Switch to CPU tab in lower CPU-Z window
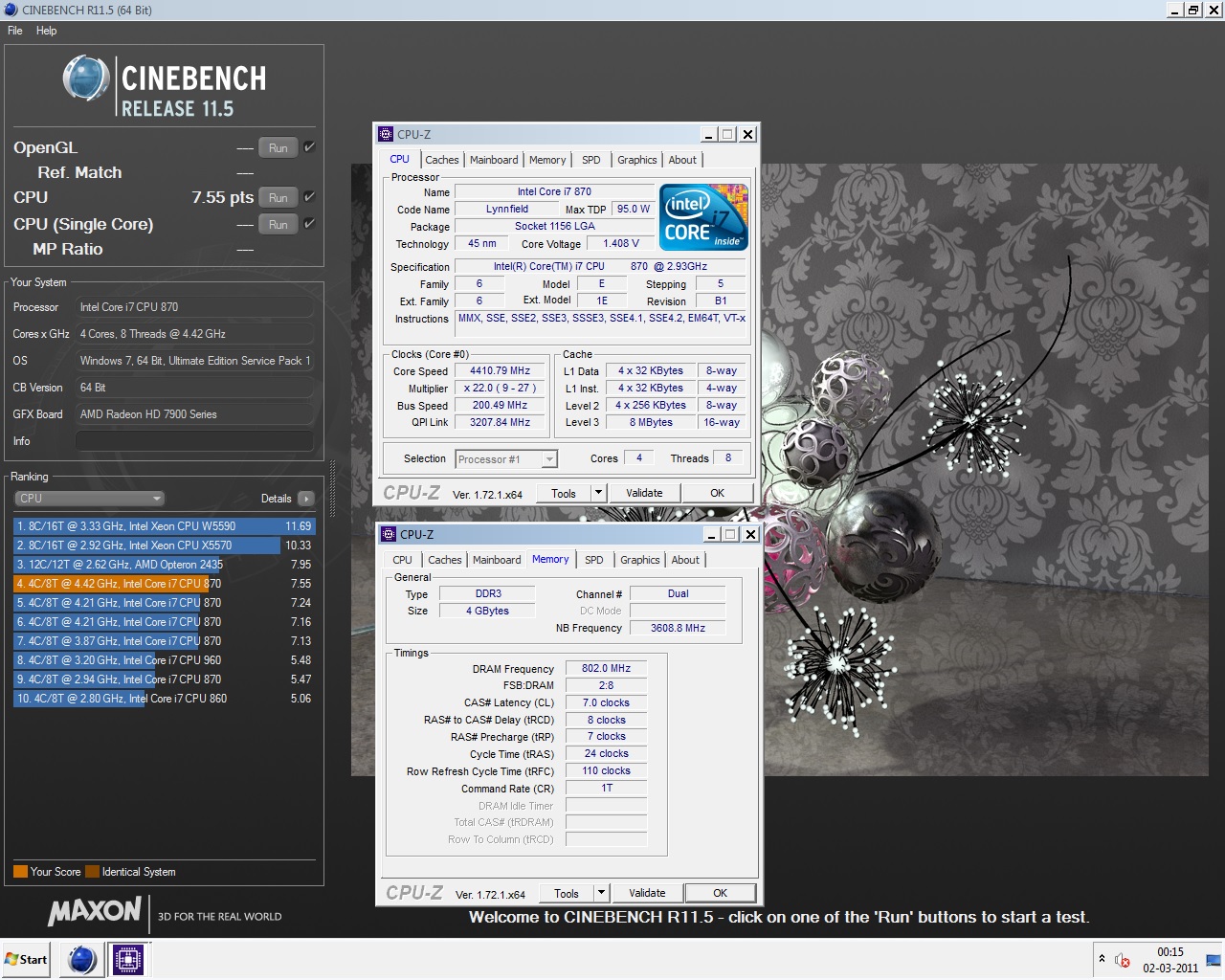The height and width of the screenshot is (980, 1225). [x=403, y=560]
